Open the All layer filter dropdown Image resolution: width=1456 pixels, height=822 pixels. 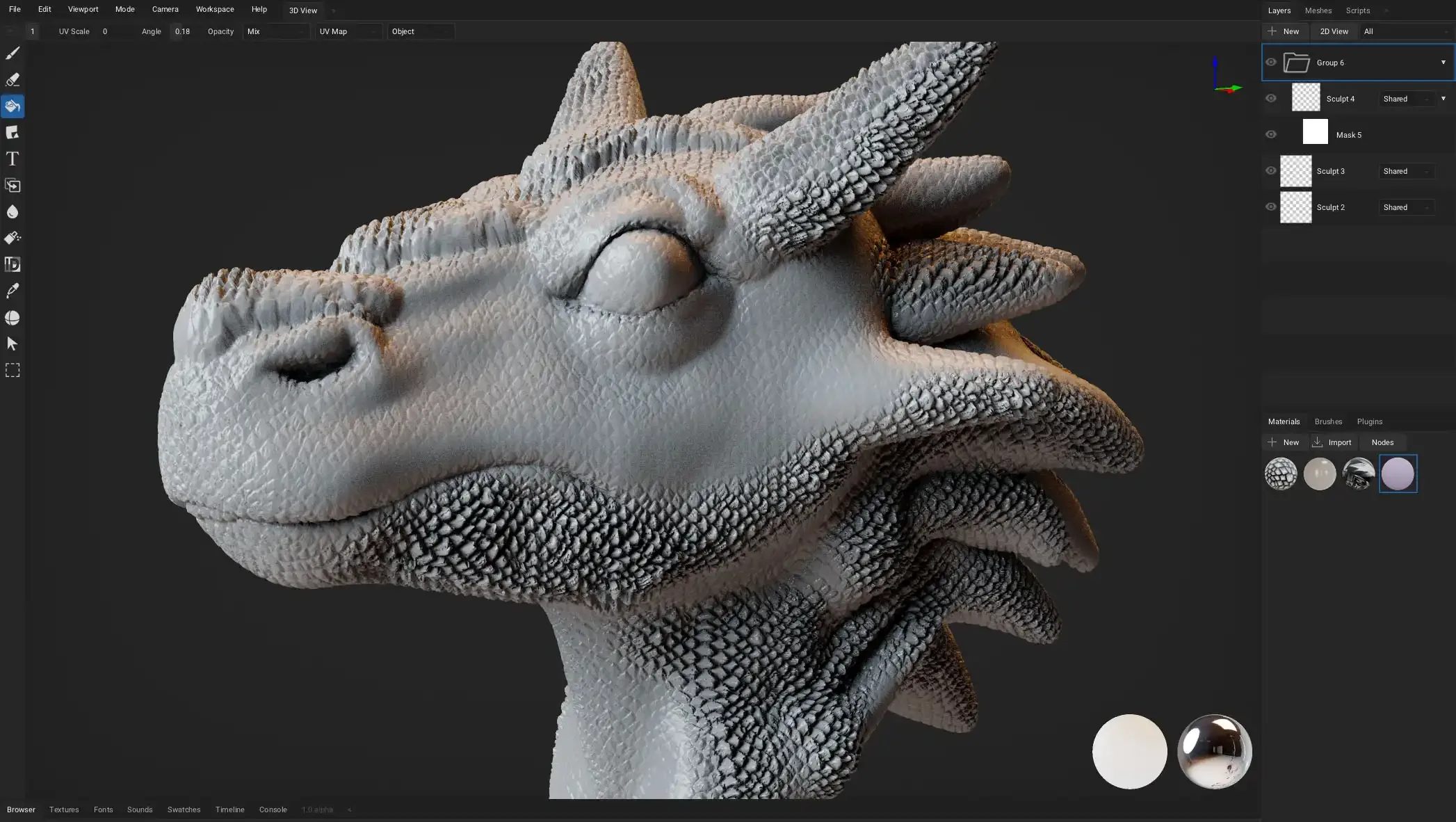[1406, 31]
